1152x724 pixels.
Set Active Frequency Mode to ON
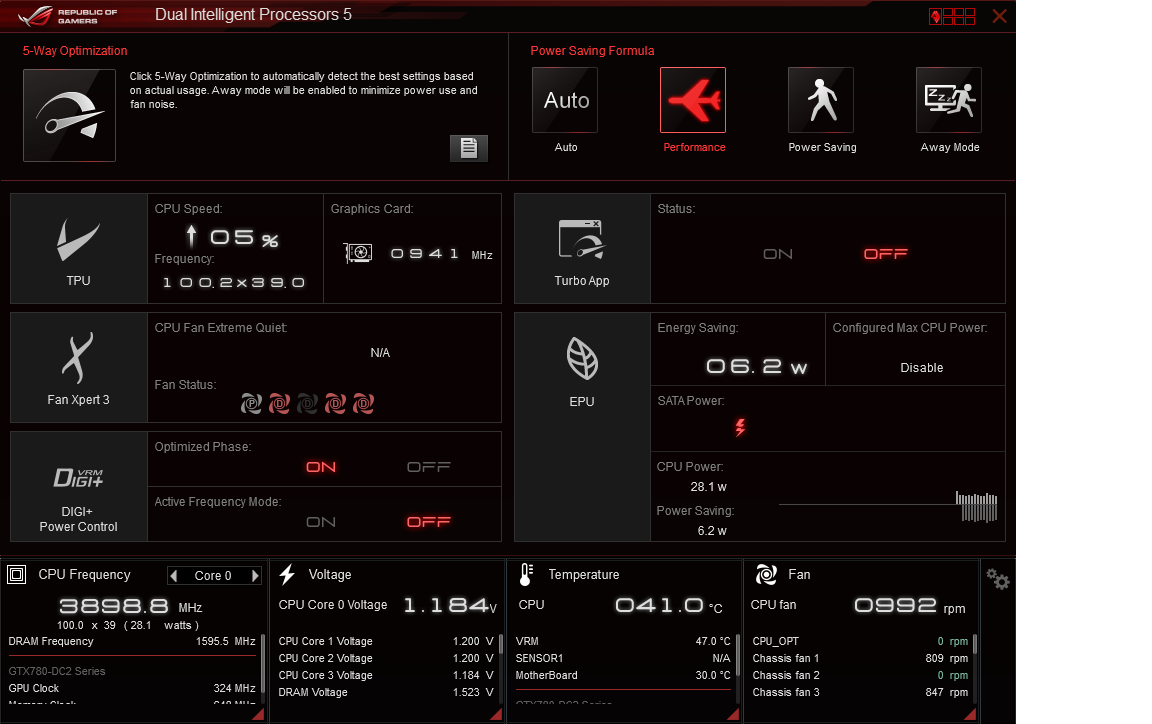coord(321,523)
